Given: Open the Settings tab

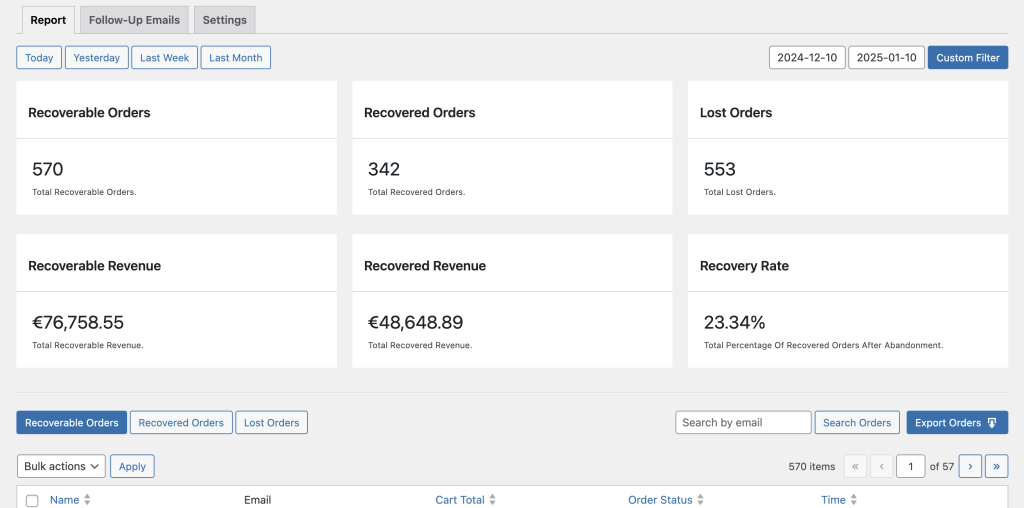Looking at the screenshot, I should coord(224,20).
